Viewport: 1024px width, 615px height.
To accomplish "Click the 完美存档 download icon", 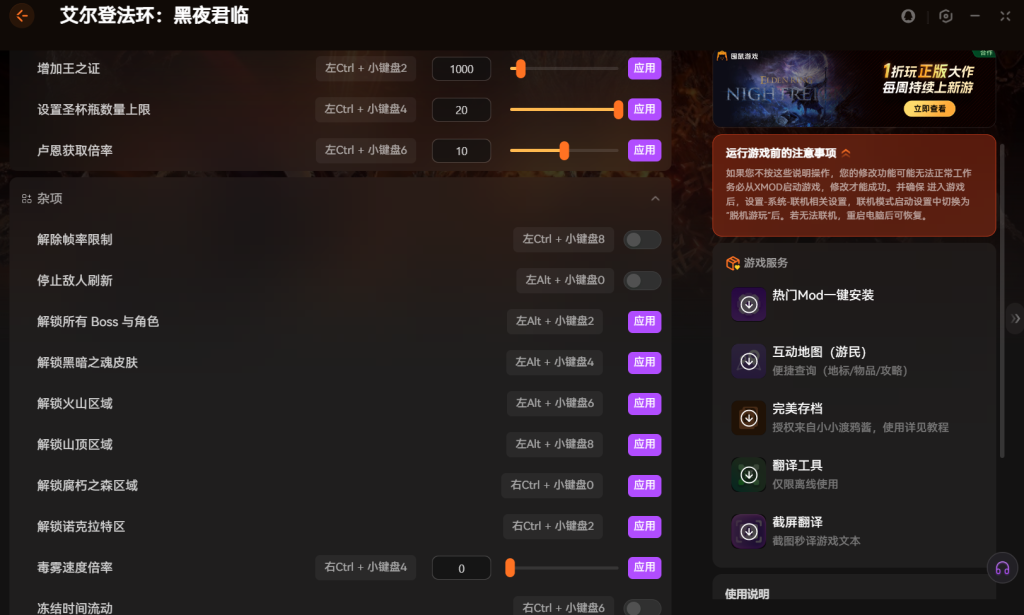I will (748, 418).
